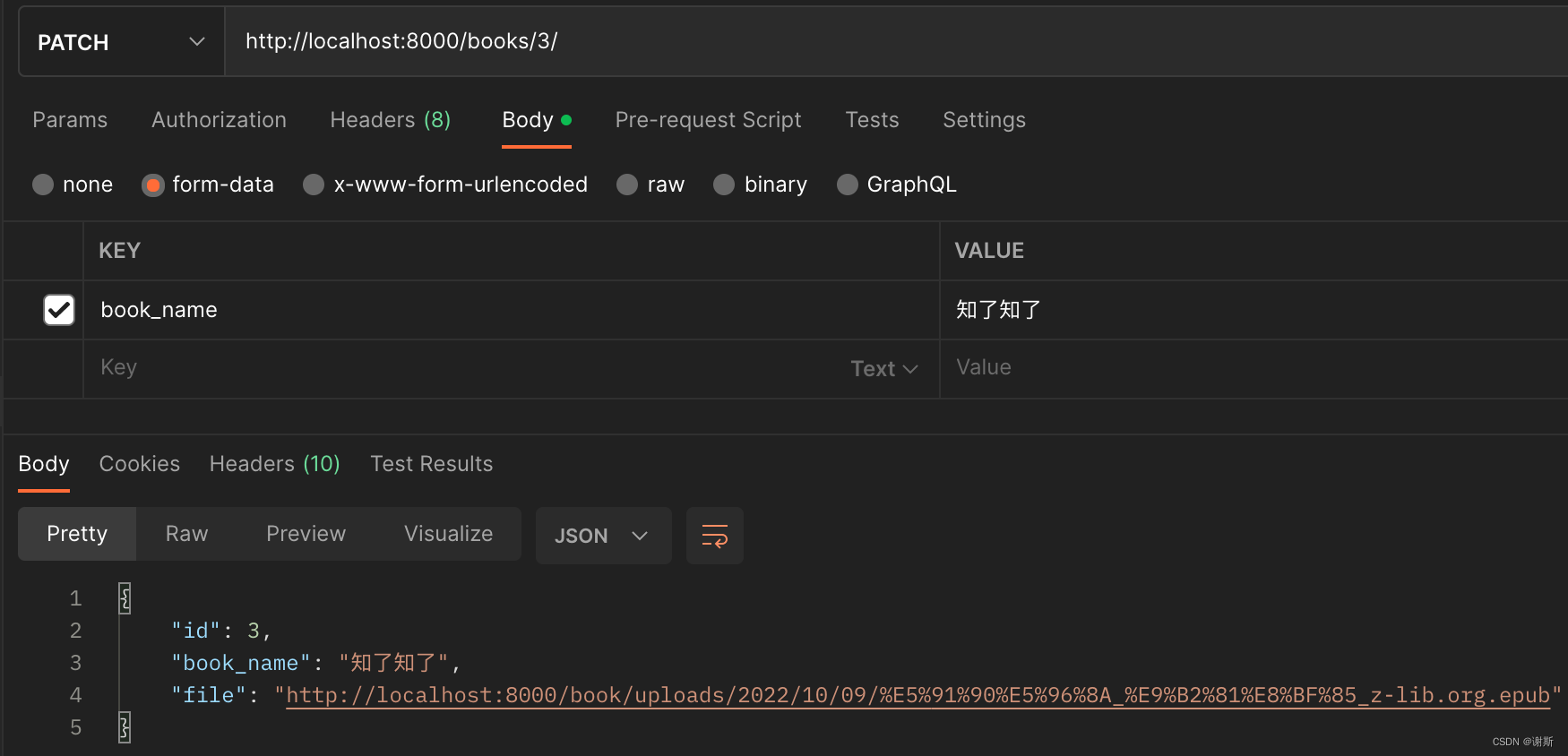Open the PATCH method dropdown

click(121, 42)
